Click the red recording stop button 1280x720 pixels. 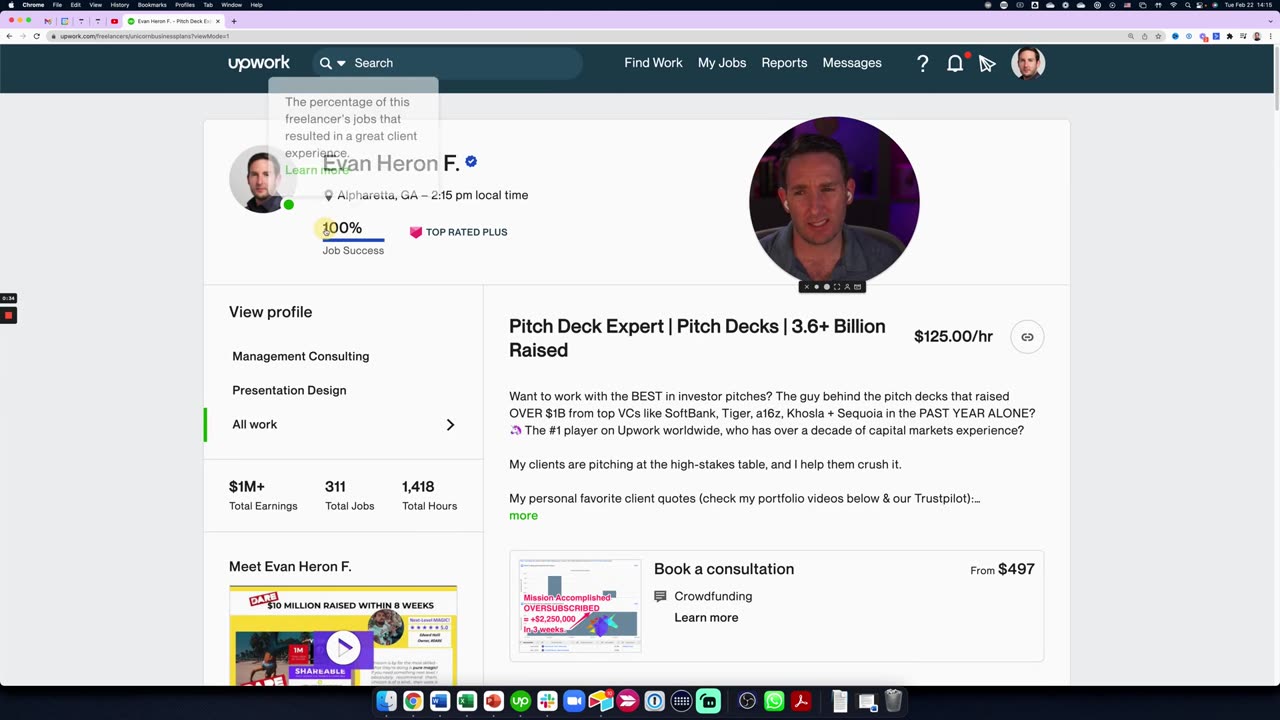pos(8,315)
